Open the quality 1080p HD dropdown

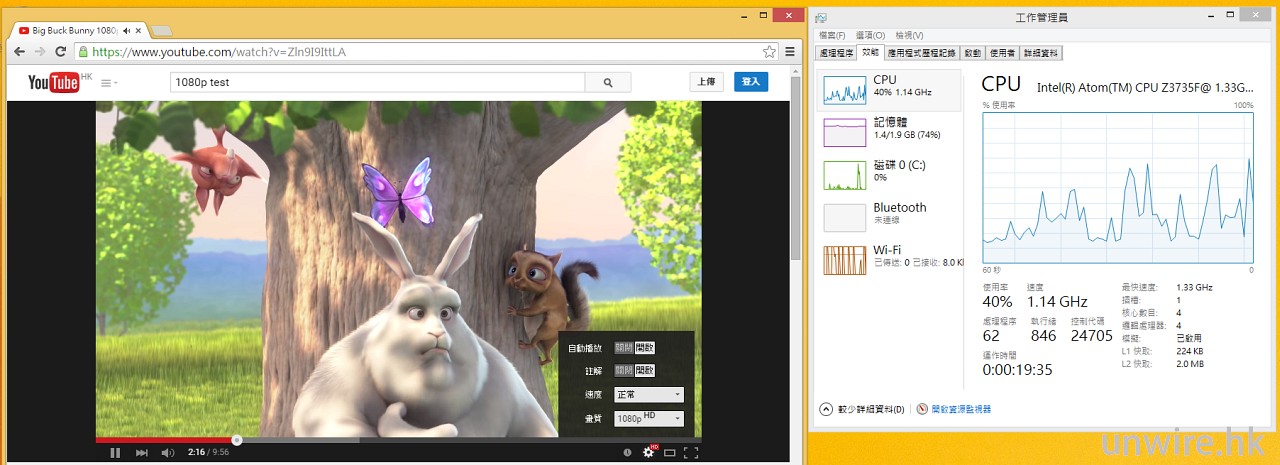click(649, 419)
